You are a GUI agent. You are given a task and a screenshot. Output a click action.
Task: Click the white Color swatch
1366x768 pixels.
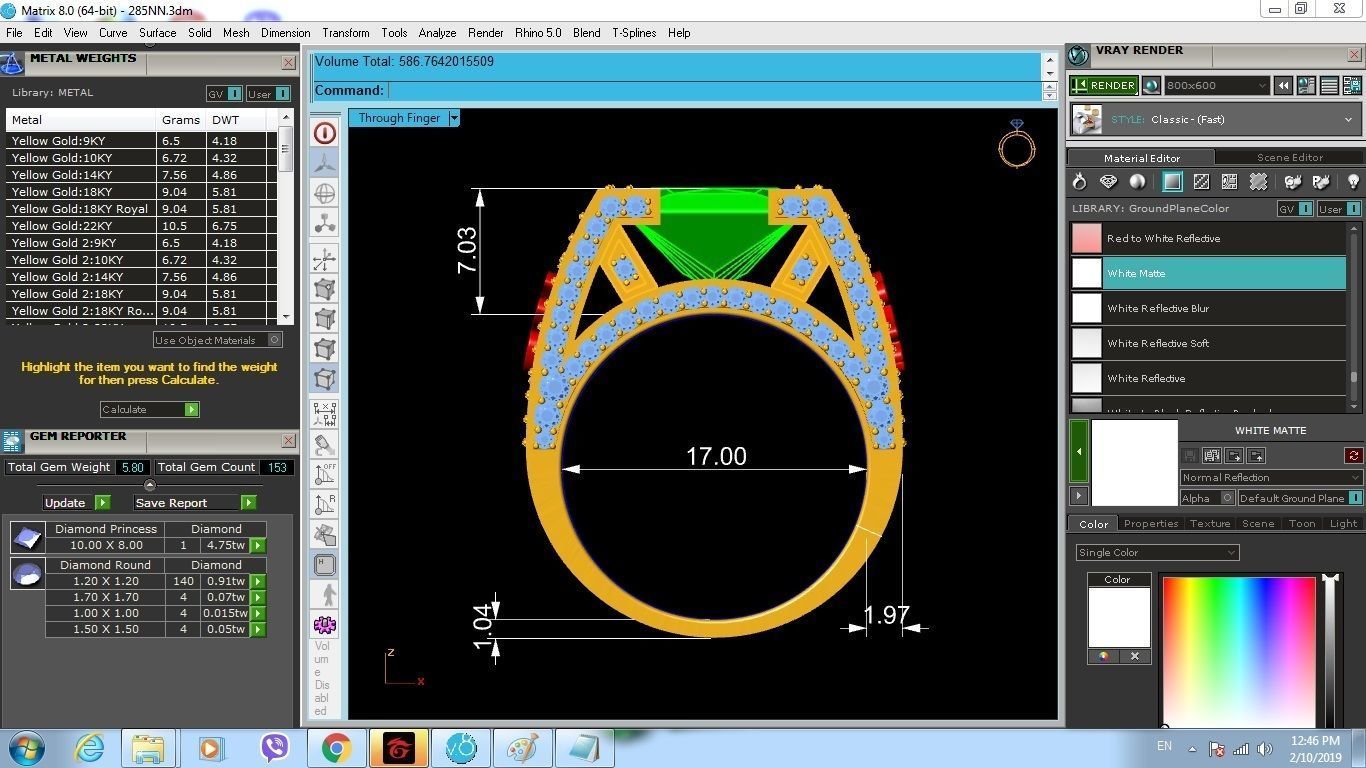[x=1118, y=617]
